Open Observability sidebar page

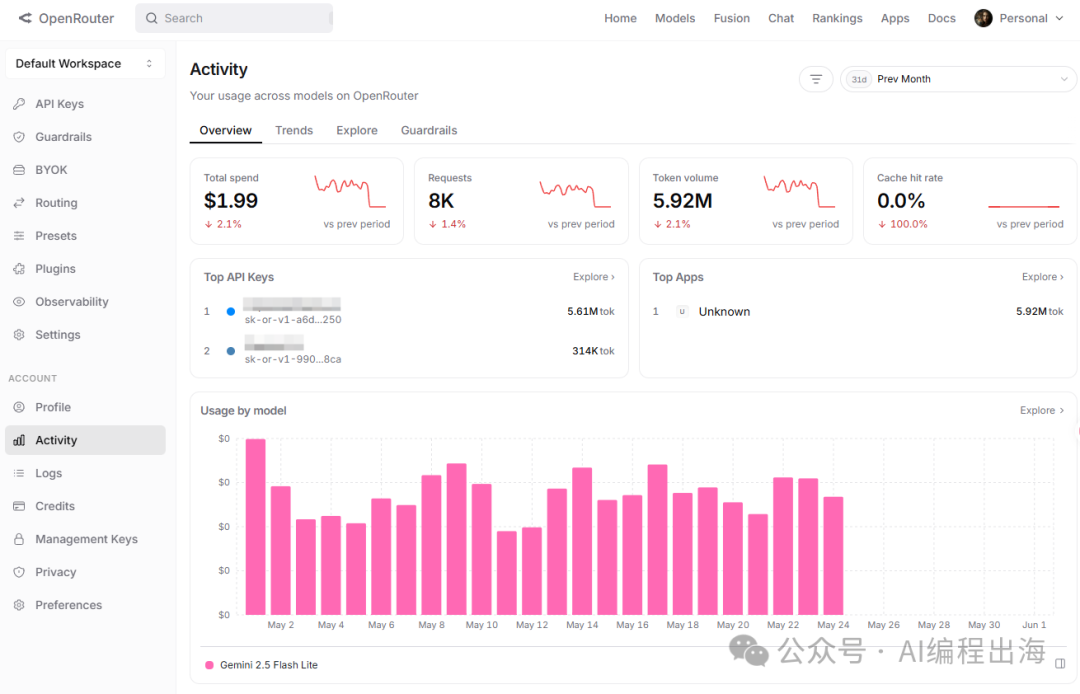click(85, 302)
